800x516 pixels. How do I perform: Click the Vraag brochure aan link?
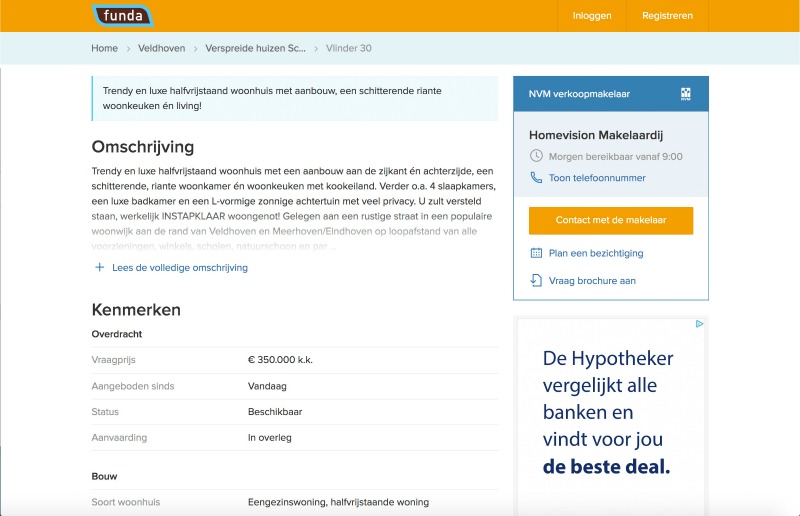[x=592, y=281]
